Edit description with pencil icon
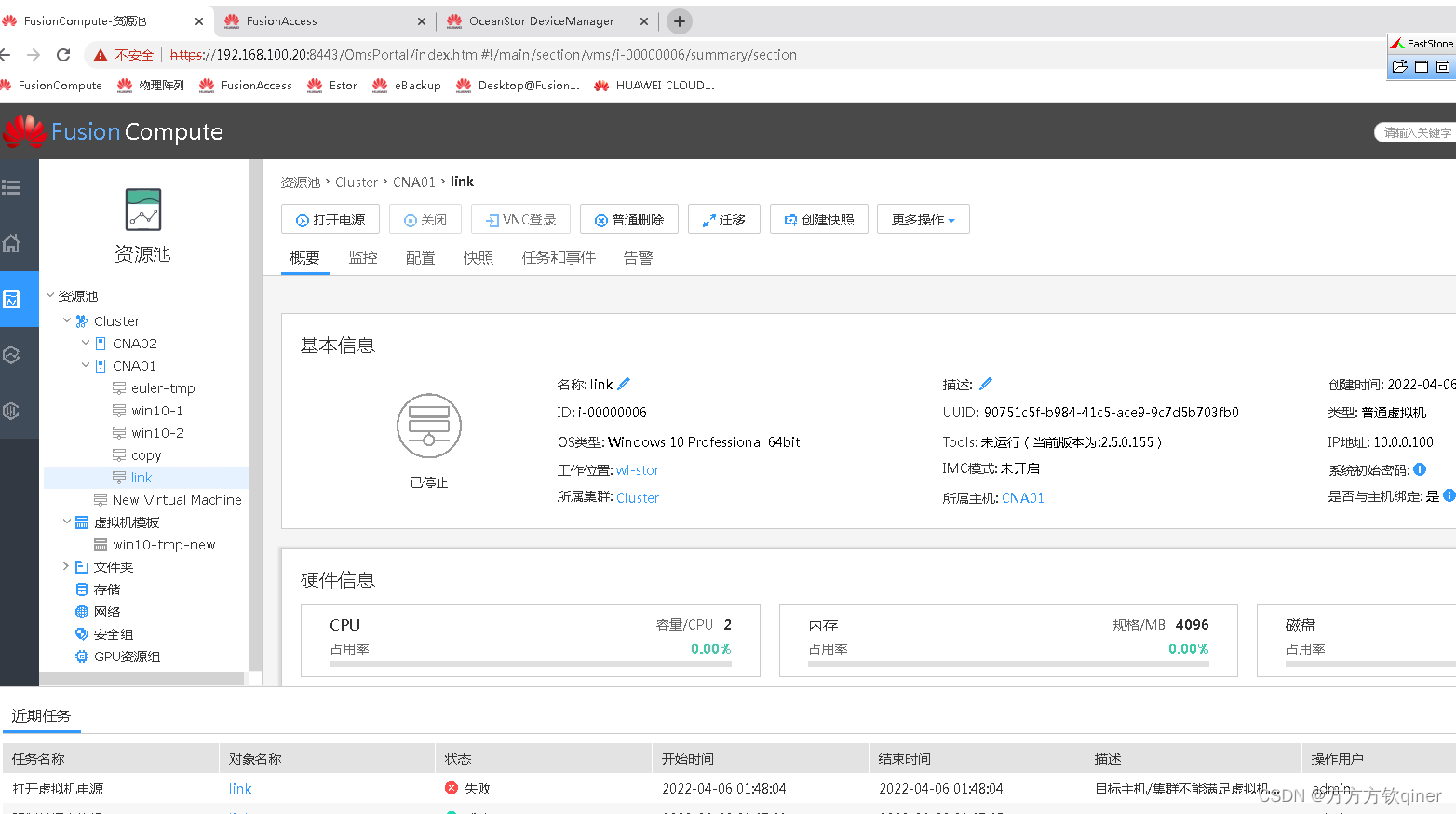1456x814 pixels. 985,384
